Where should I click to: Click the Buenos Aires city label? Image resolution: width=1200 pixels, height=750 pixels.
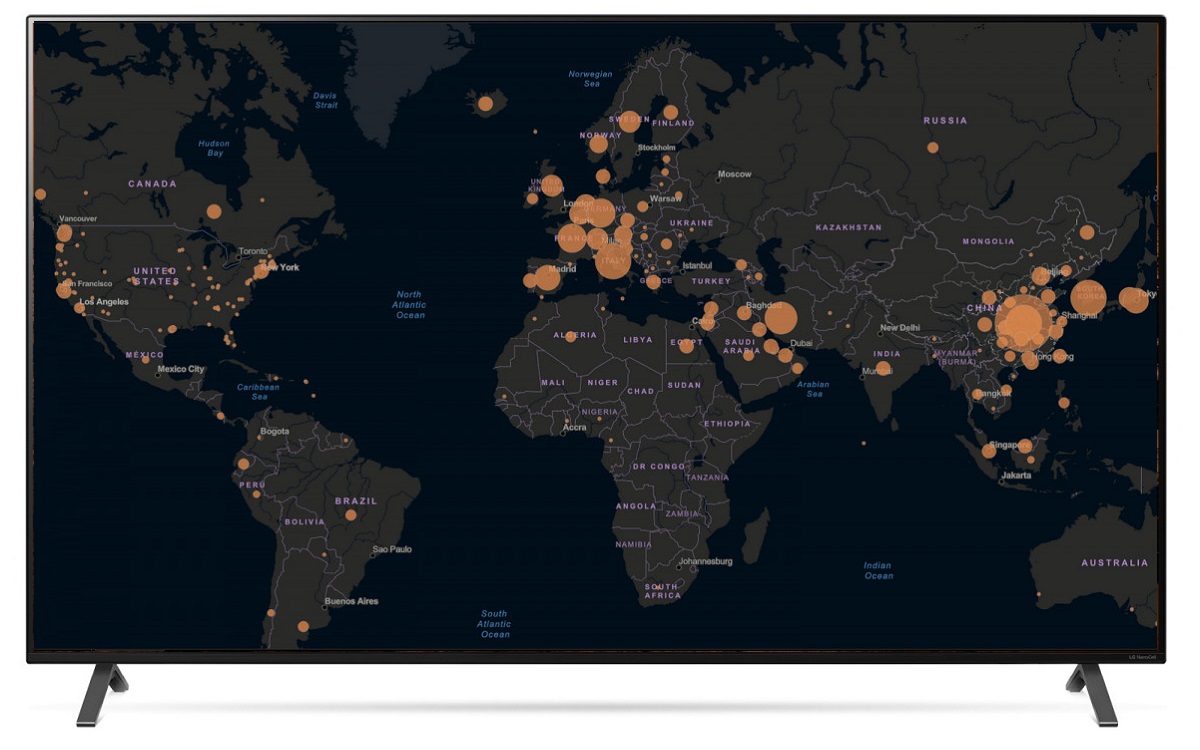click(x=351, y=601)
